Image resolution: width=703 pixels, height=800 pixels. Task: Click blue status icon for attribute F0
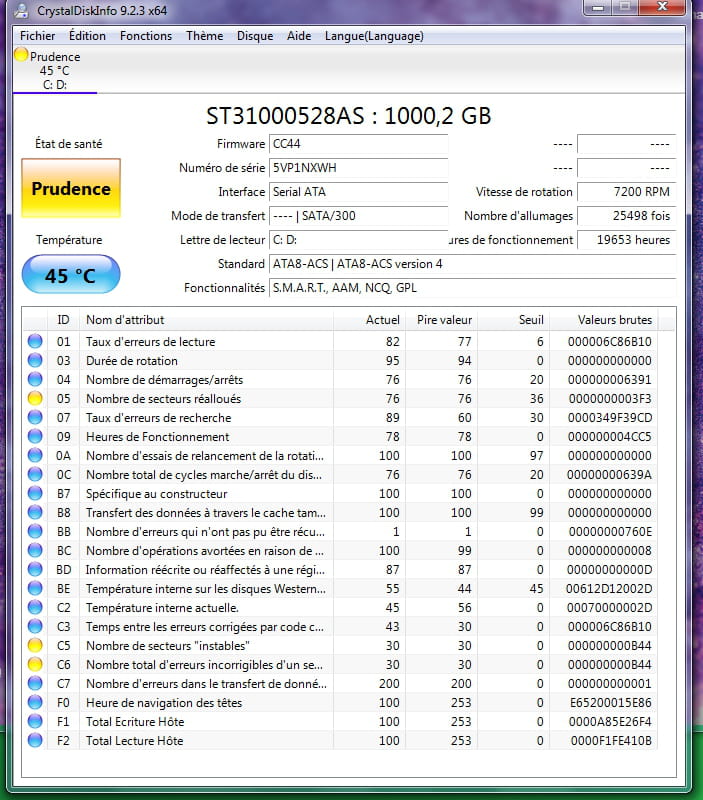click(x=35, y=703)
